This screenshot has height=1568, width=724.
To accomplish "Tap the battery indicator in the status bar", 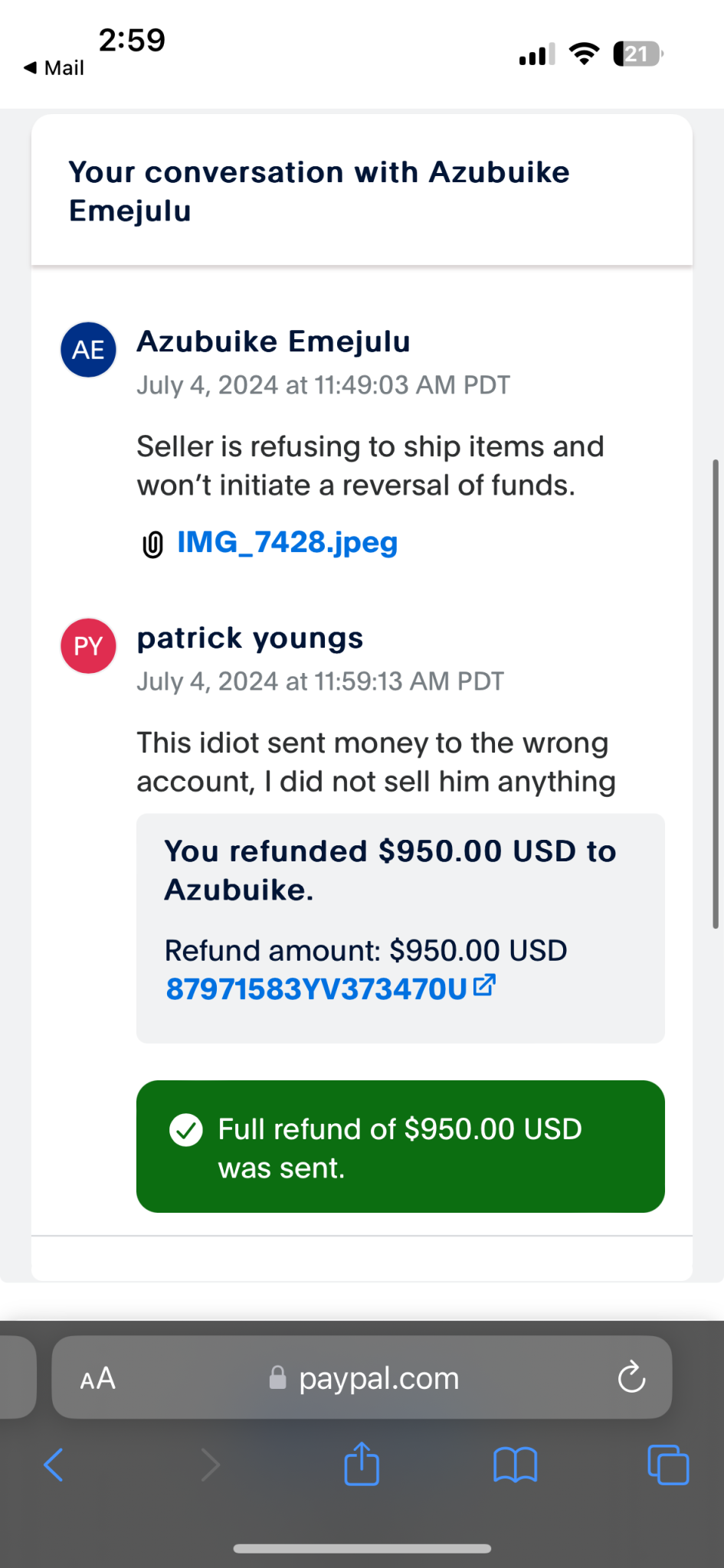I will coord(637,54).
